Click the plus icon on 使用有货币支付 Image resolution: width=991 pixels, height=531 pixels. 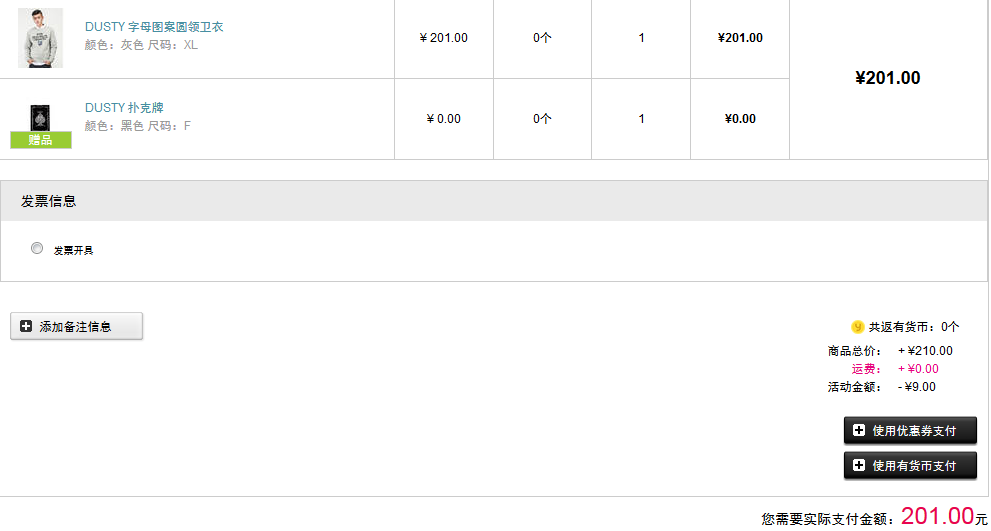point(859,466)
